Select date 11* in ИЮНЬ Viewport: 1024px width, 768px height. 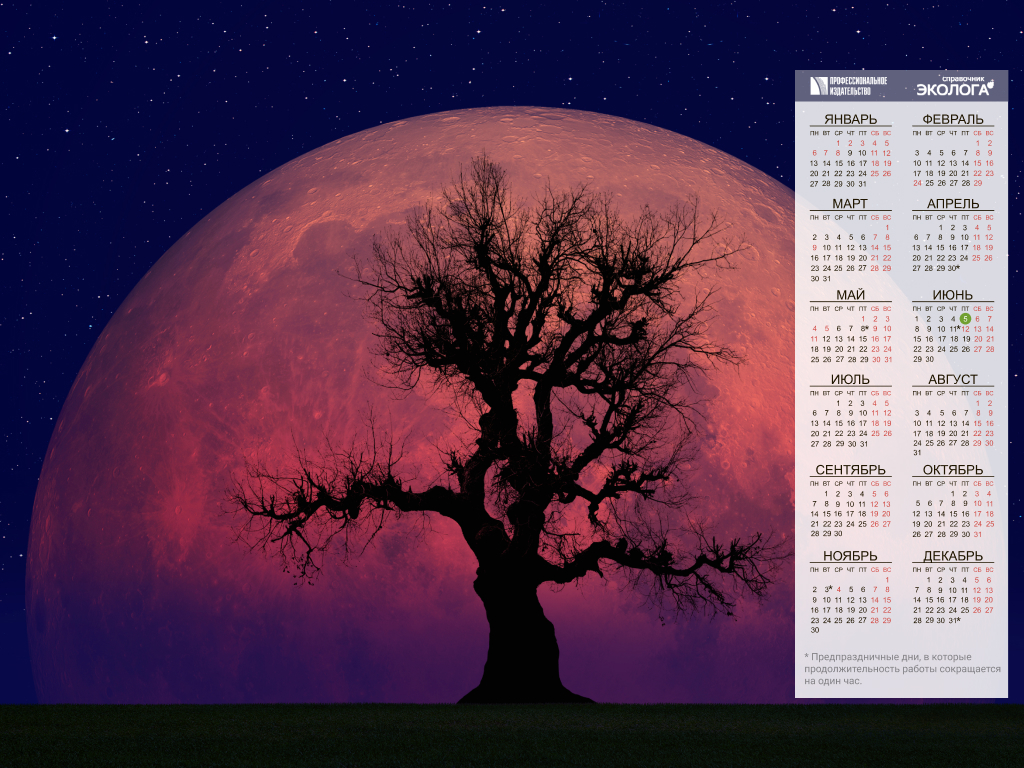[955, 328]
